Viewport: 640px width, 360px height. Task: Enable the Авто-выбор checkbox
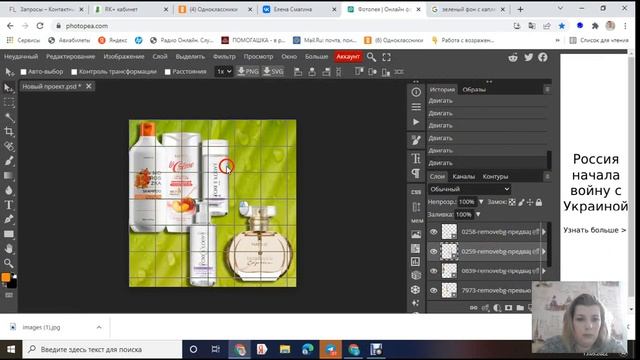[24, 72]
